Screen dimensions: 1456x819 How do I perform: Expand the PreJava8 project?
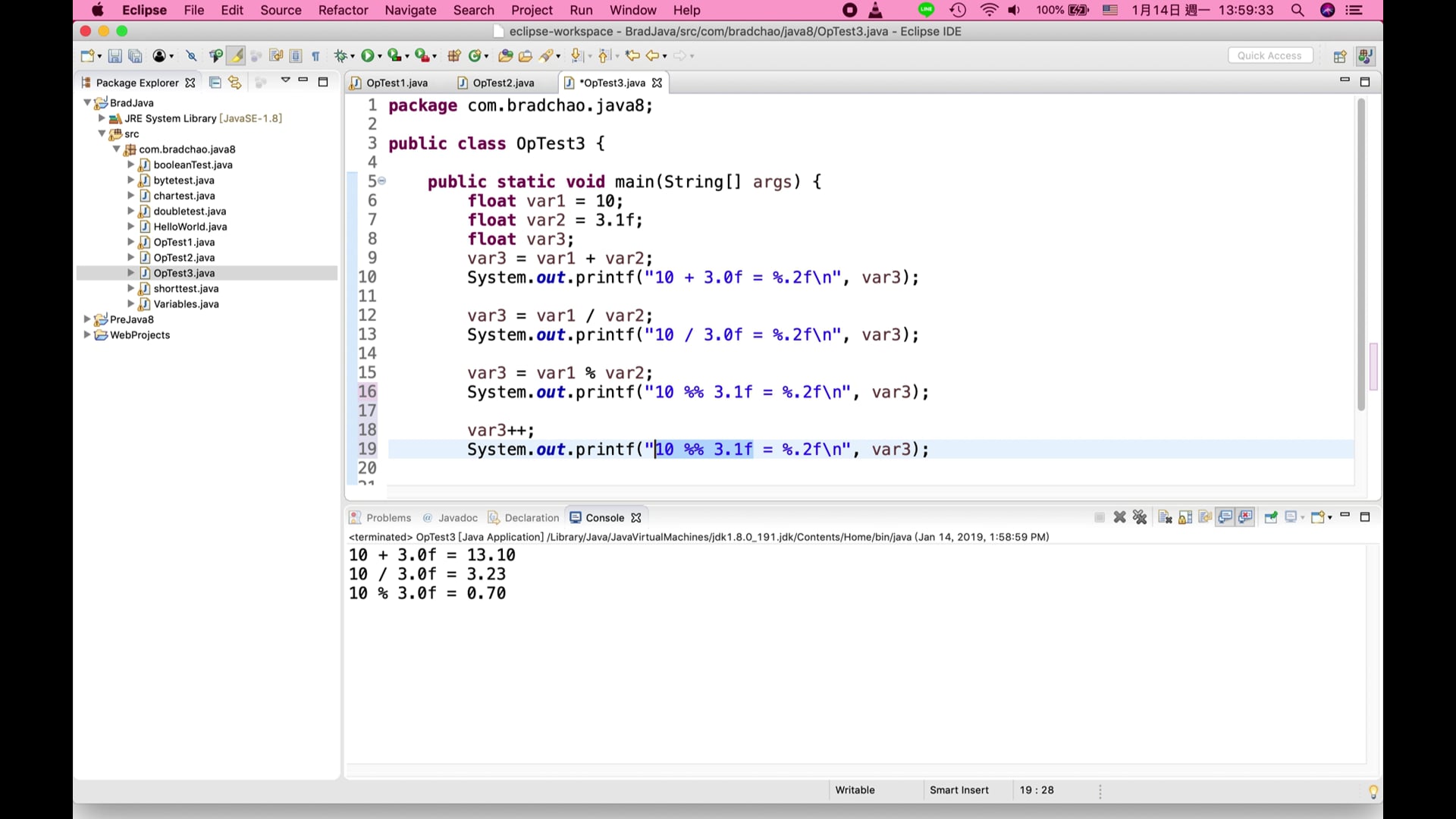point(86,319)
